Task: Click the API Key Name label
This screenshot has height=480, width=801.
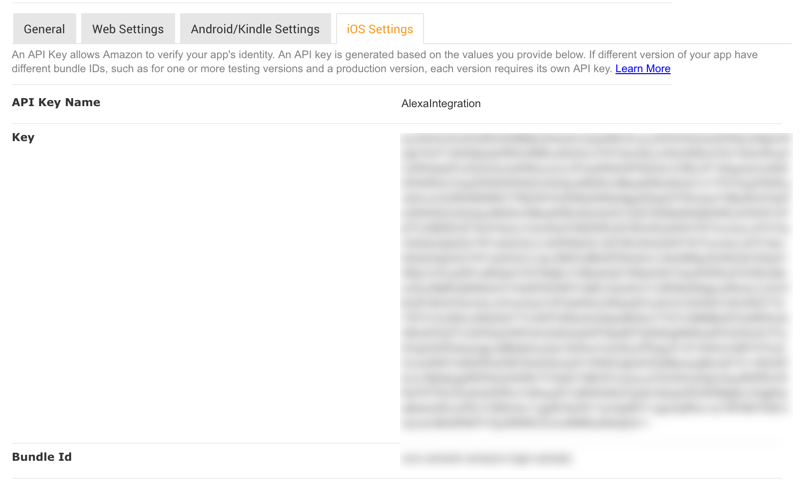Action: [56, 103]
